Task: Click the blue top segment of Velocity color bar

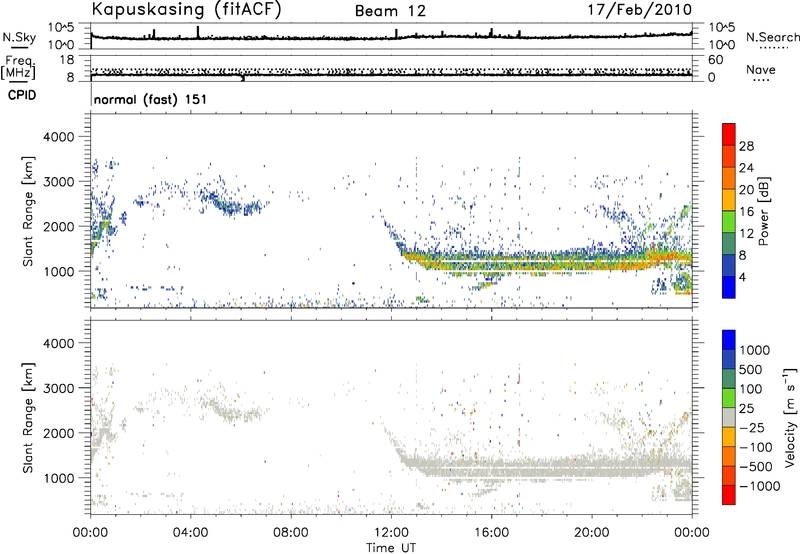Action: pyautogui.click(x=729, y=340)
